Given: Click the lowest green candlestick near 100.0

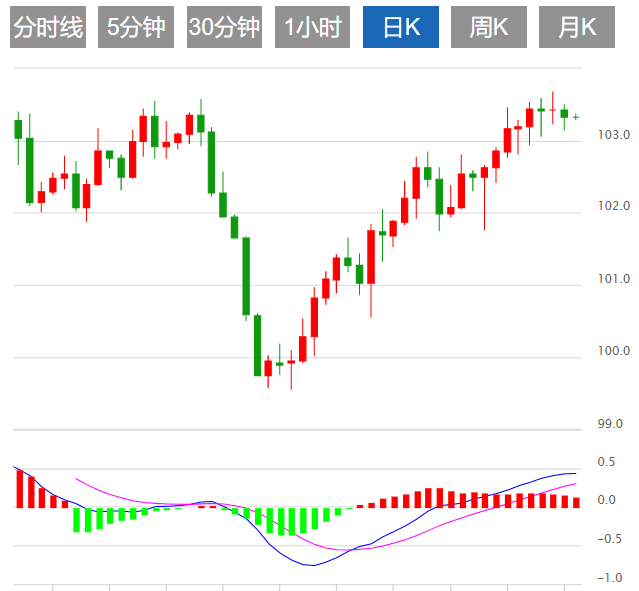Looking at the screenshot, I should click(x=258, y=345).
